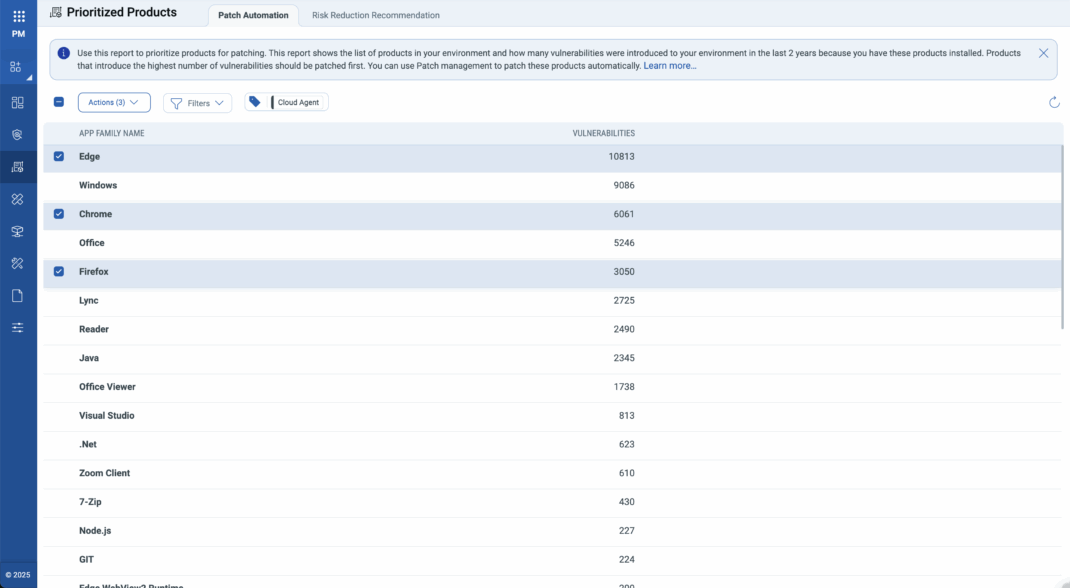Image resolution: width=1070 pixels, height=588 pixels.
Task: Click the select-all header checkbox
Action: pos(59,102)
